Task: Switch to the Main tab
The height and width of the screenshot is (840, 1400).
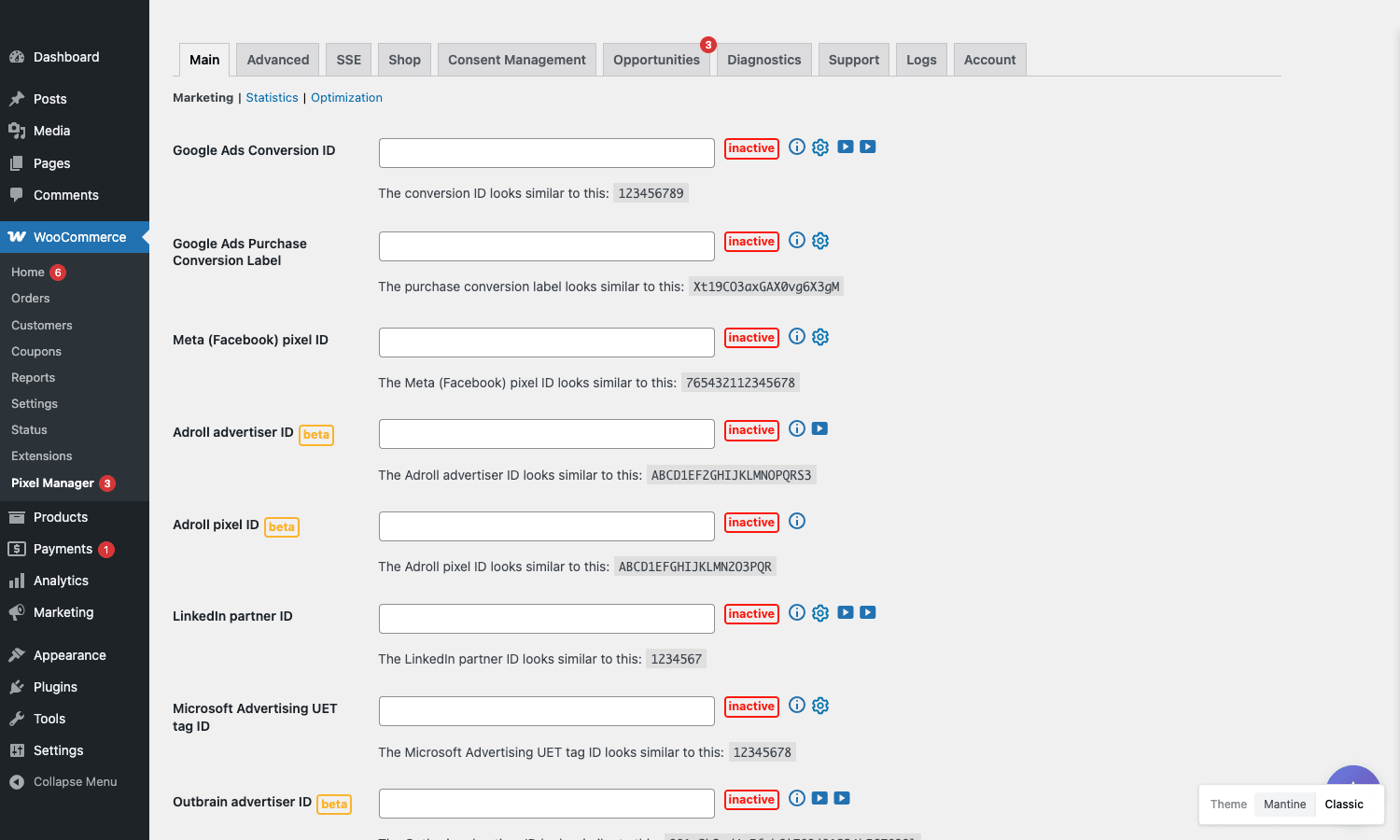Action: pyautogui.click(x=204, y=60)
